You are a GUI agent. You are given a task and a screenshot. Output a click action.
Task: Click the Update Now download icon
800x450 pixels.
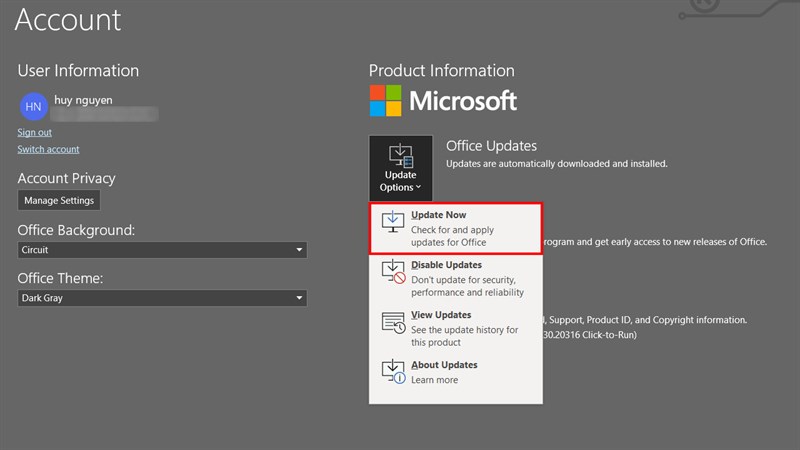pyautogui.click(x=393, y=222)
